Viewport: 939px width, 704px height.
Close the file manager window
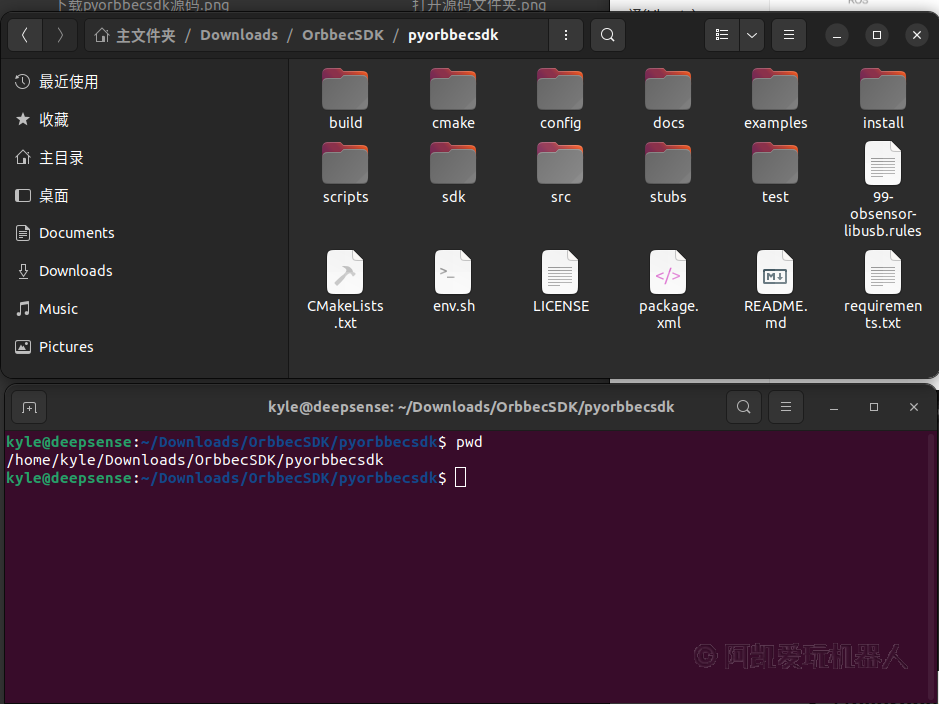(x=916, y=35)
